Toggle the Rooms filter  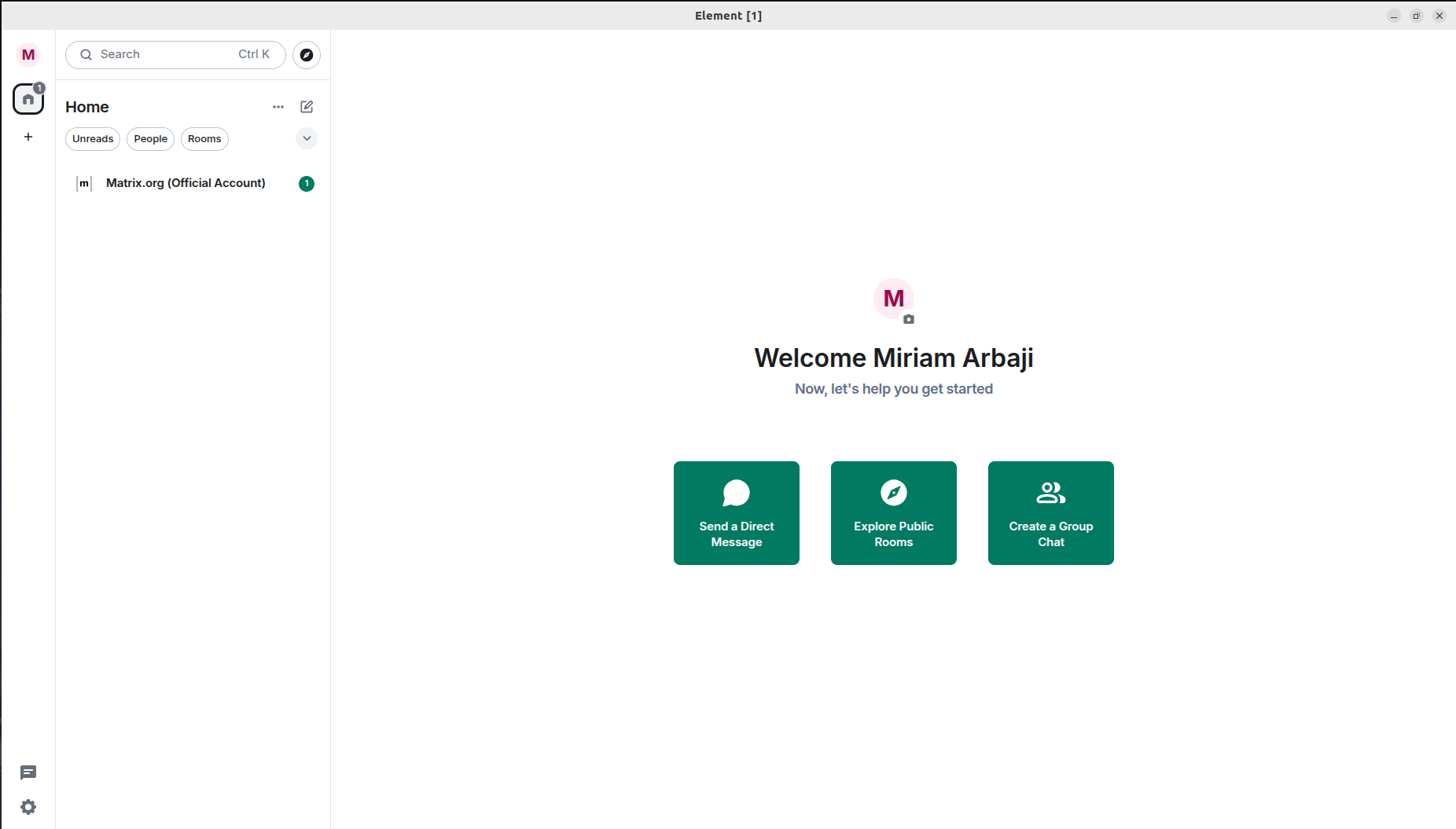204,139
